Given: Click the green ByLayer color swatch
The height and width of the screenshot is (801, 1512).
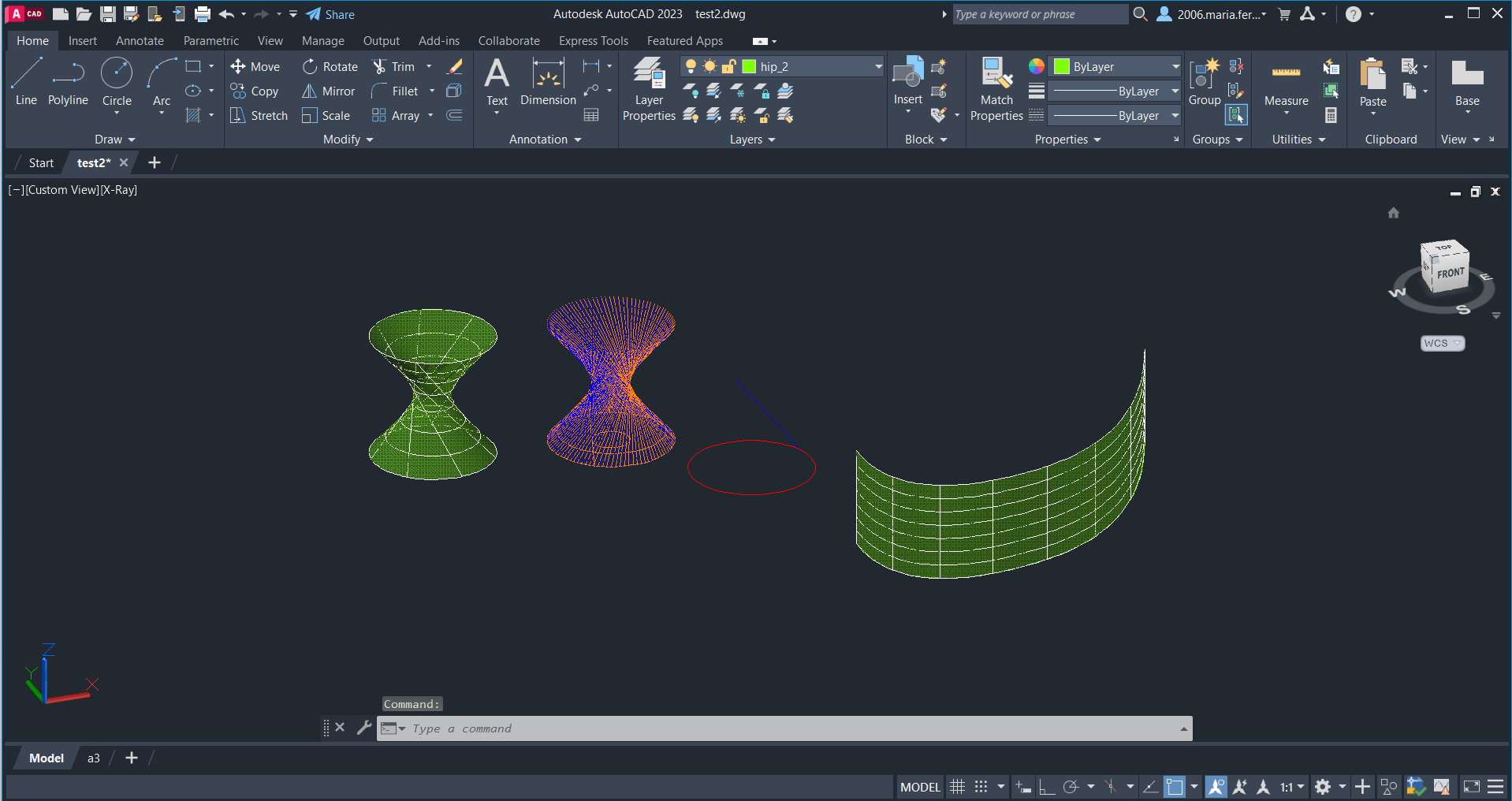Looking at the screenshot, I should click(x=1062, y=67).
